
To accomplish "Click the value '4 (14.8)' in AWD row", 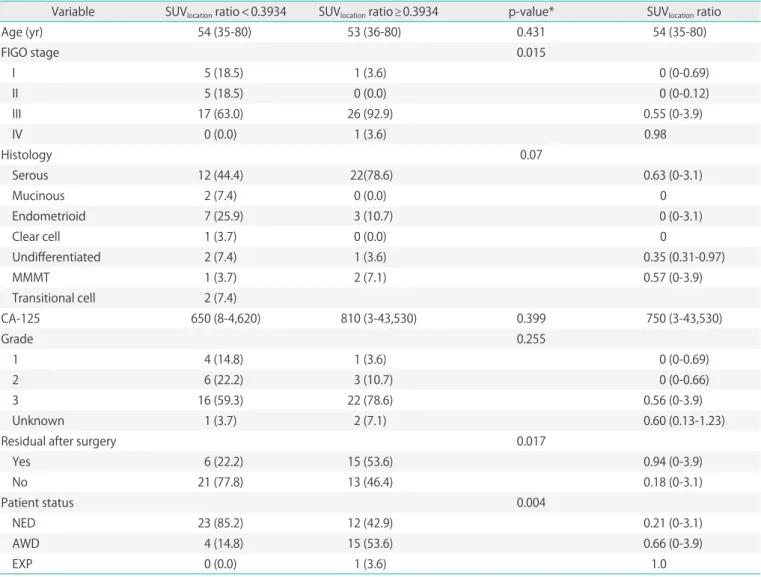I will [224, 544].
